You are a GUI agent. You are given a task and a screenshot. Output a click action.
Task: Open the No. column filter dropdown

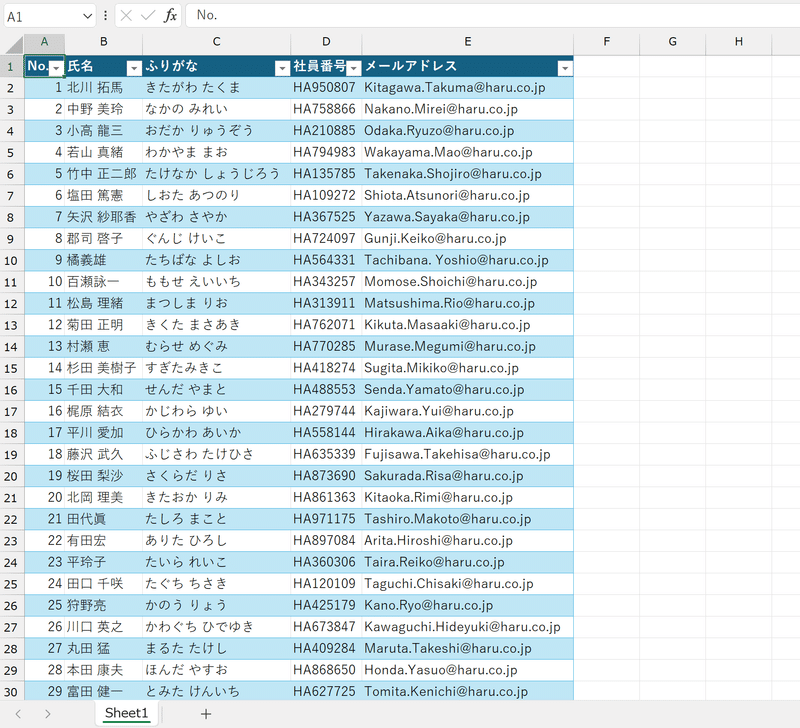click(x=56, y=67)
